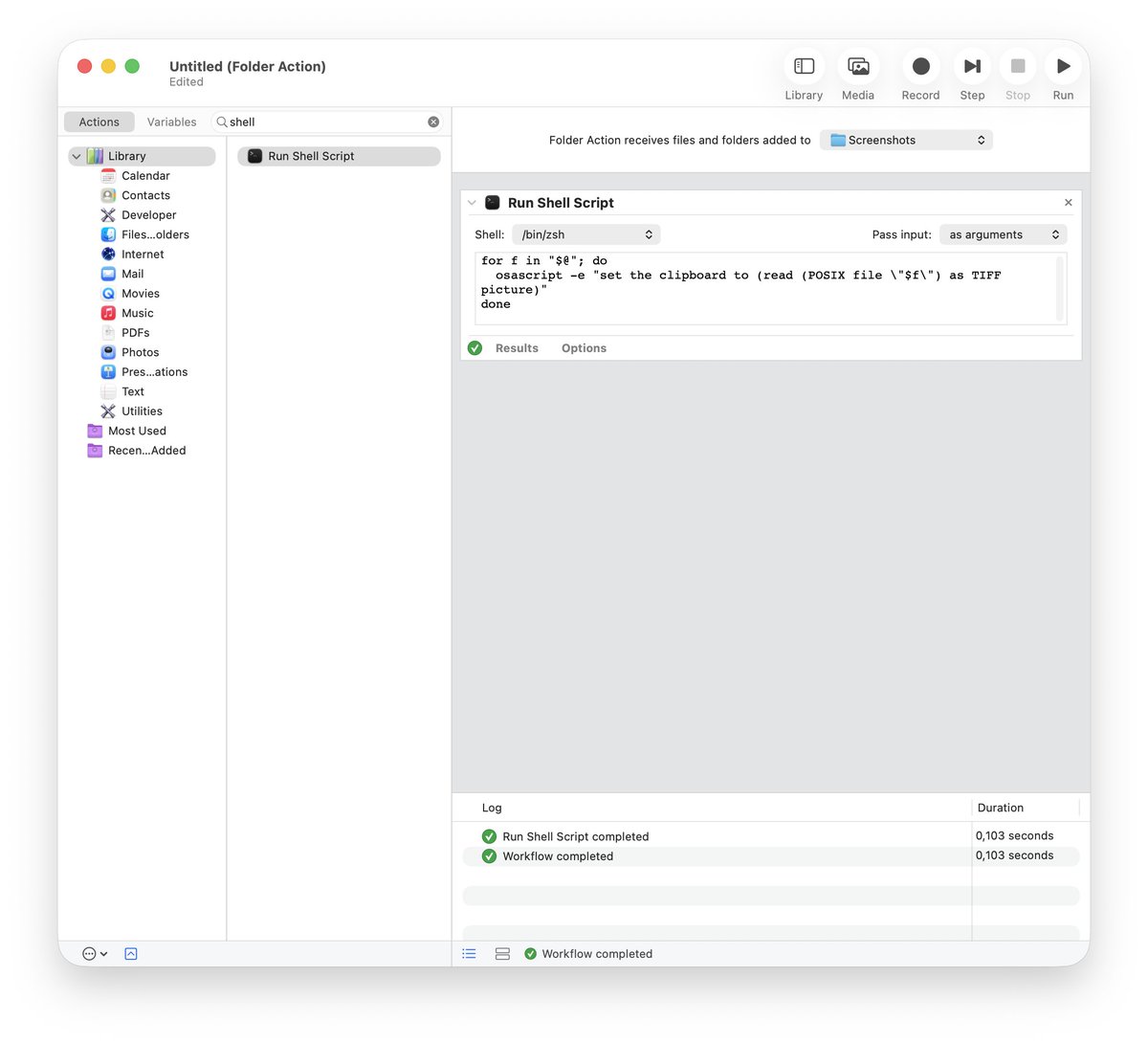Click the magnifier icon in search field
This screenshot has height=1043, width=1148.
click(x=222, y=122)
